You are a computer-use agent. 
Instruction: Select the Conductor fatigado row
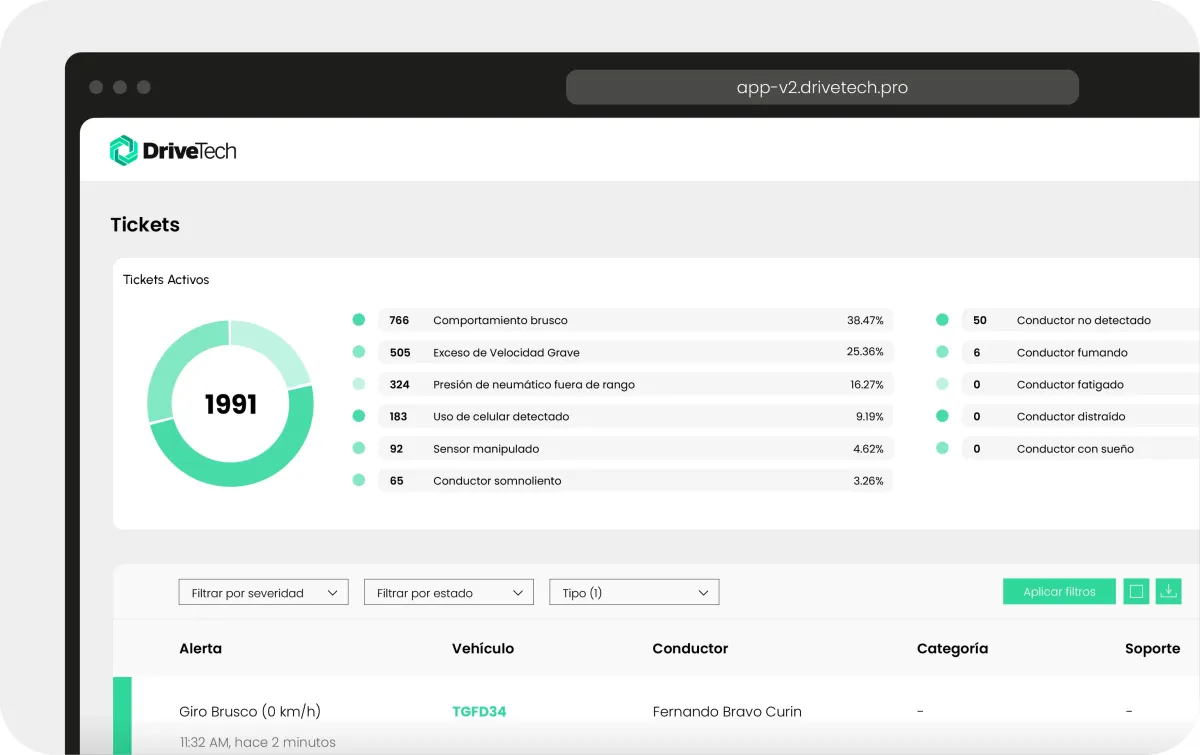pos(1081,384)
